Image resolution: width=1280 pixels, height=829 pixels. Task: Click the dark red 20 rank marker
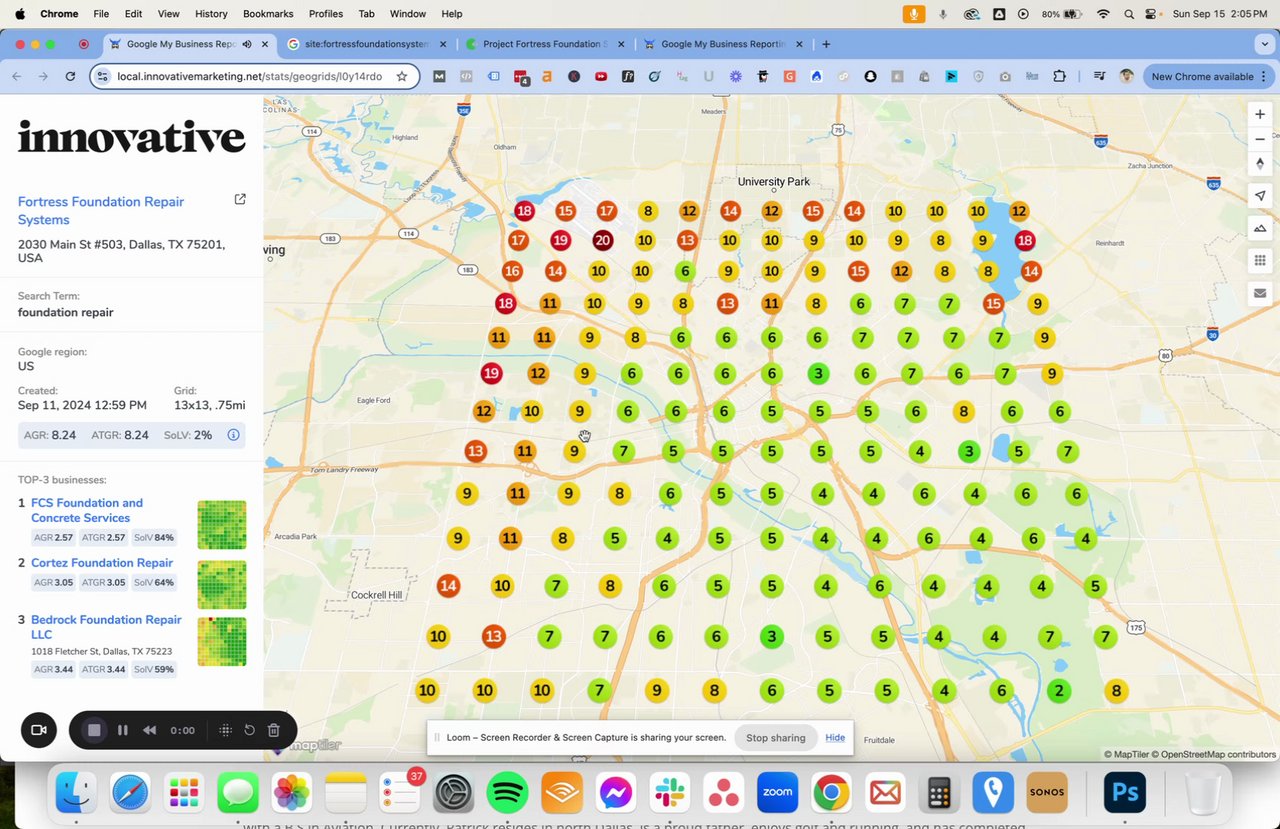pyautogui.click(x=602, y=240)
